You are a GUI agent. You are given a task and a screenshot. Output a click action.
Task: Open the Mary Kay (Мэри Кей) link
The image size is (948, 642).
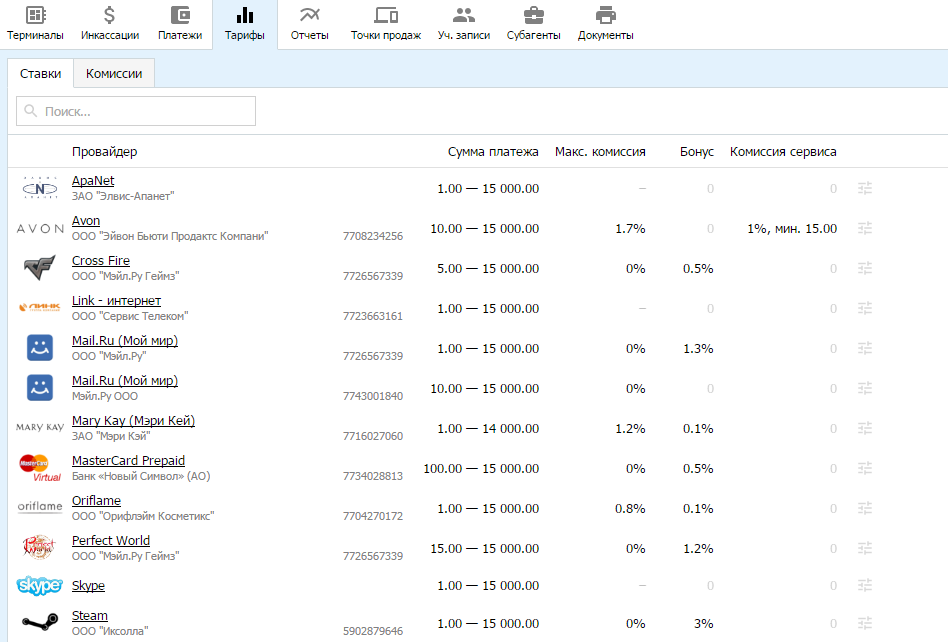(x=133, y=420)
